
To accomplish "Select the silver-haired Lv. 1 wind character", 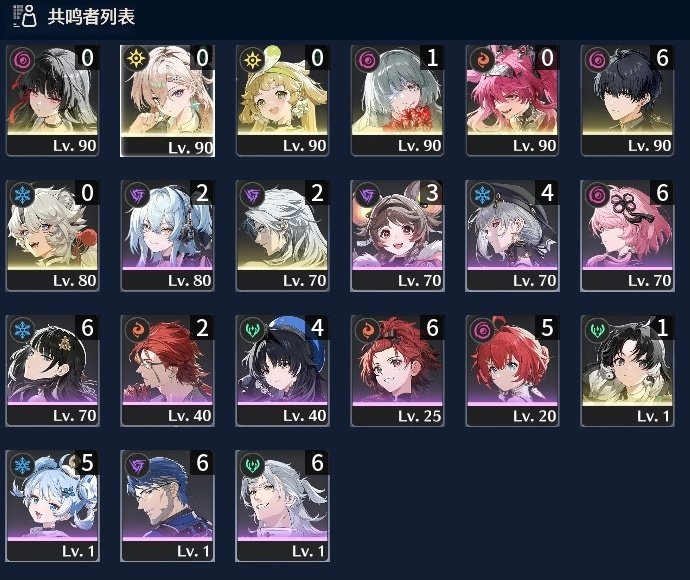I will (x=283, y=506).
